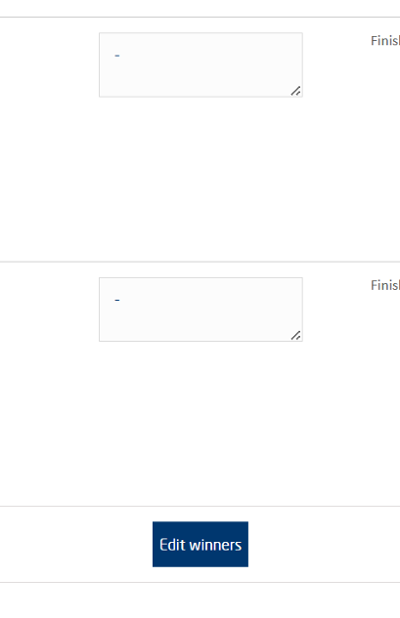Screen dimensions: 400x618
Task: Select the truncated Finish label in lower row
Action: (385, 285)
